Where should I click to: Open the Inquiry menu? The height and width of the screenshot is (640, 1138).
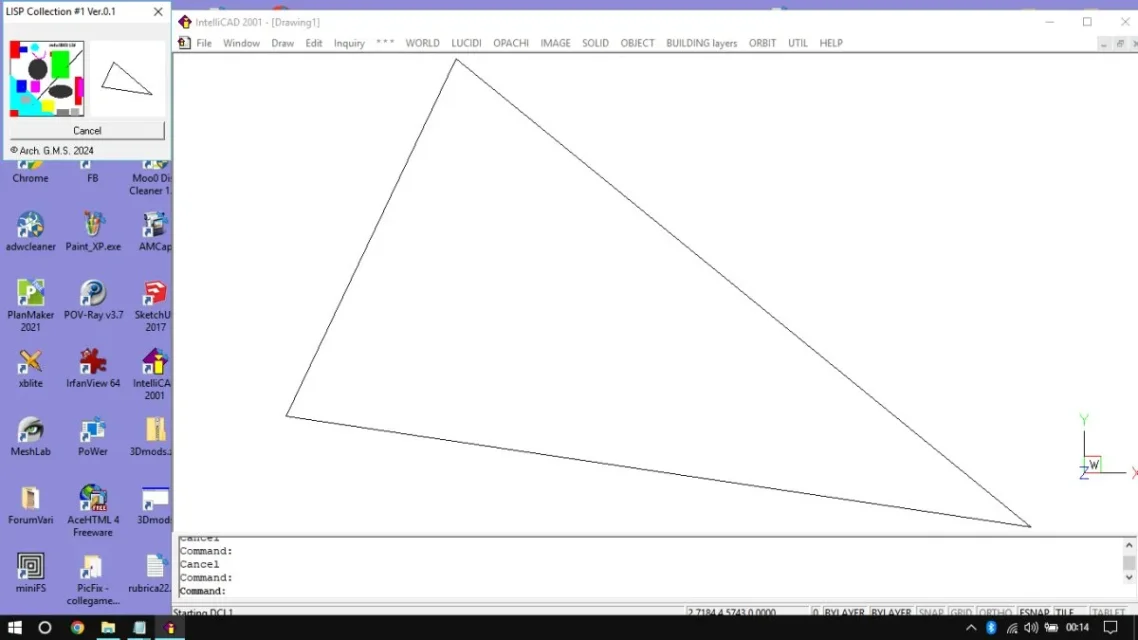coord(349,43)
